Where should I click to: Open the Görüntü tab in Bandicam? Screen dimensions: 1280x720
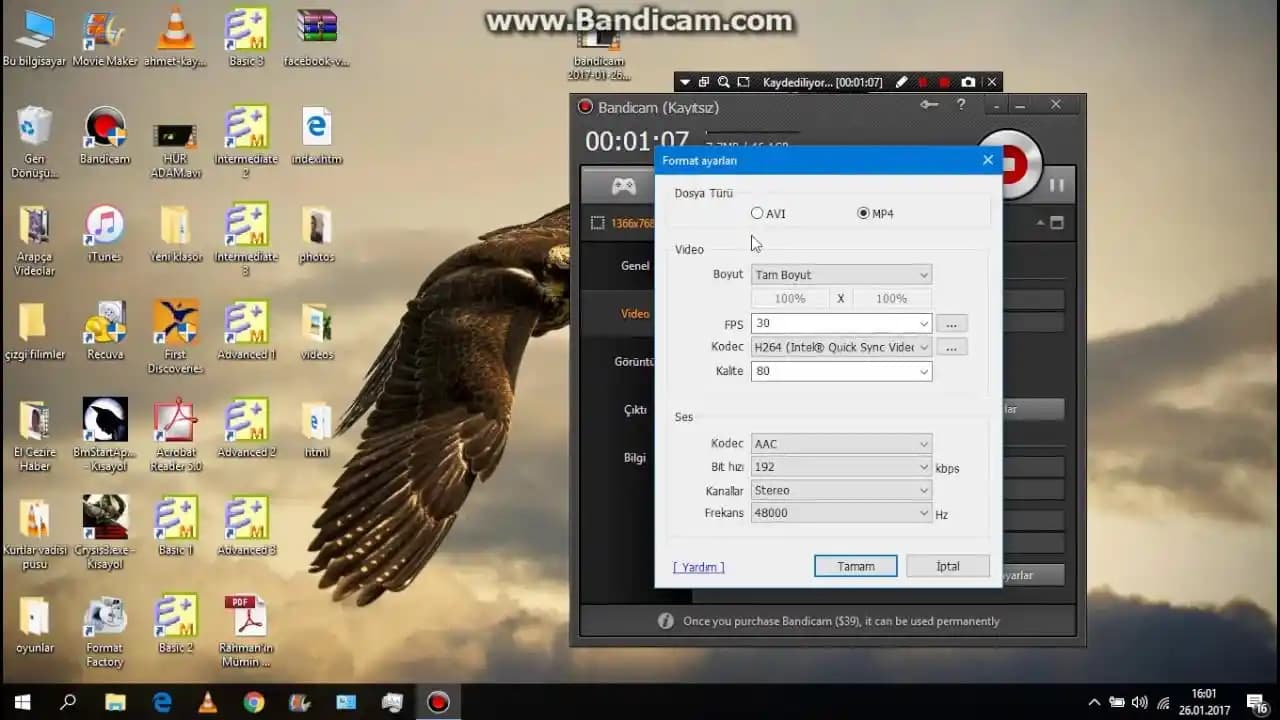[x=633, y=362]
